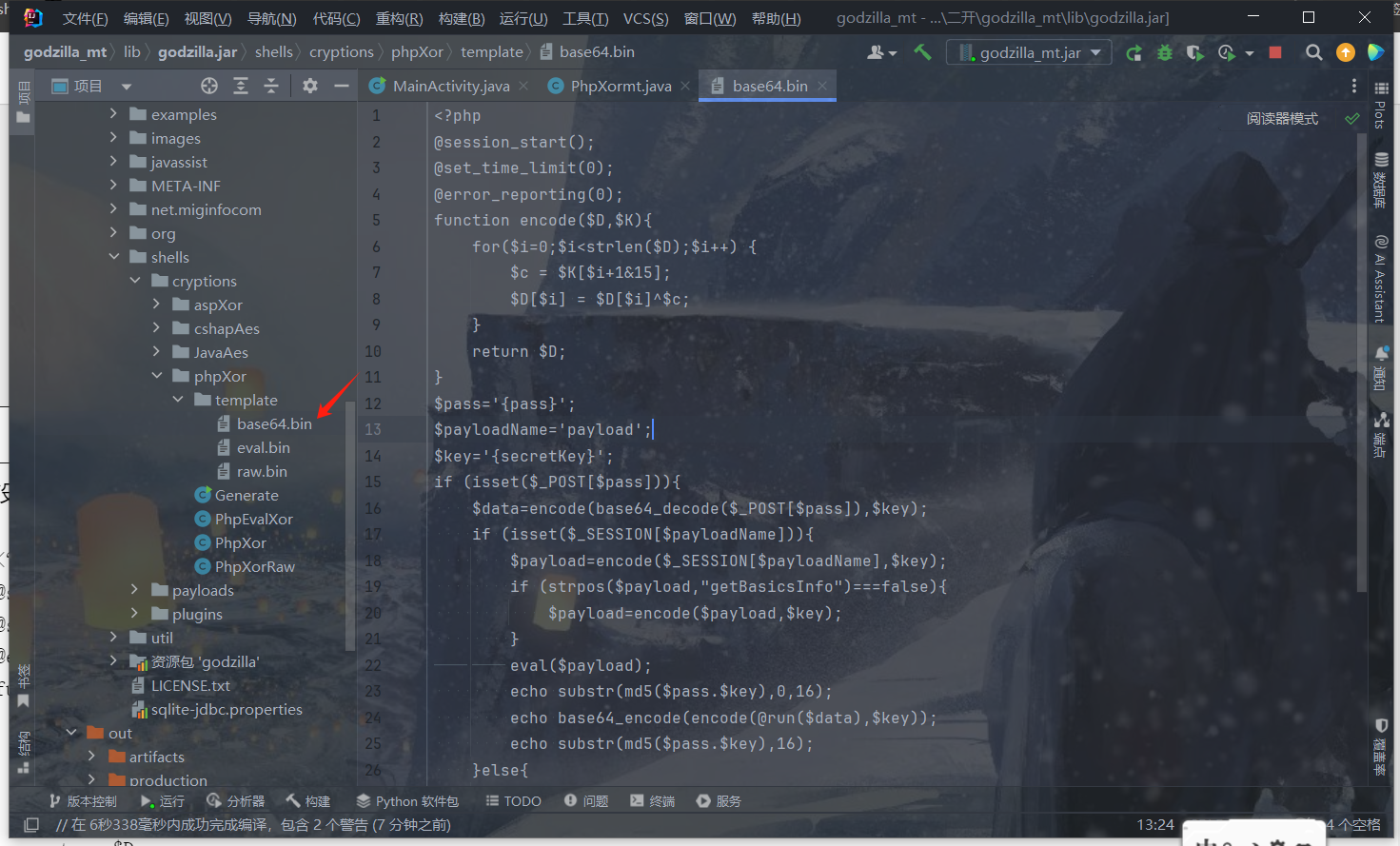Open the godzilla_mt.jar run configuration dropdown

(x=1031, y=52)
